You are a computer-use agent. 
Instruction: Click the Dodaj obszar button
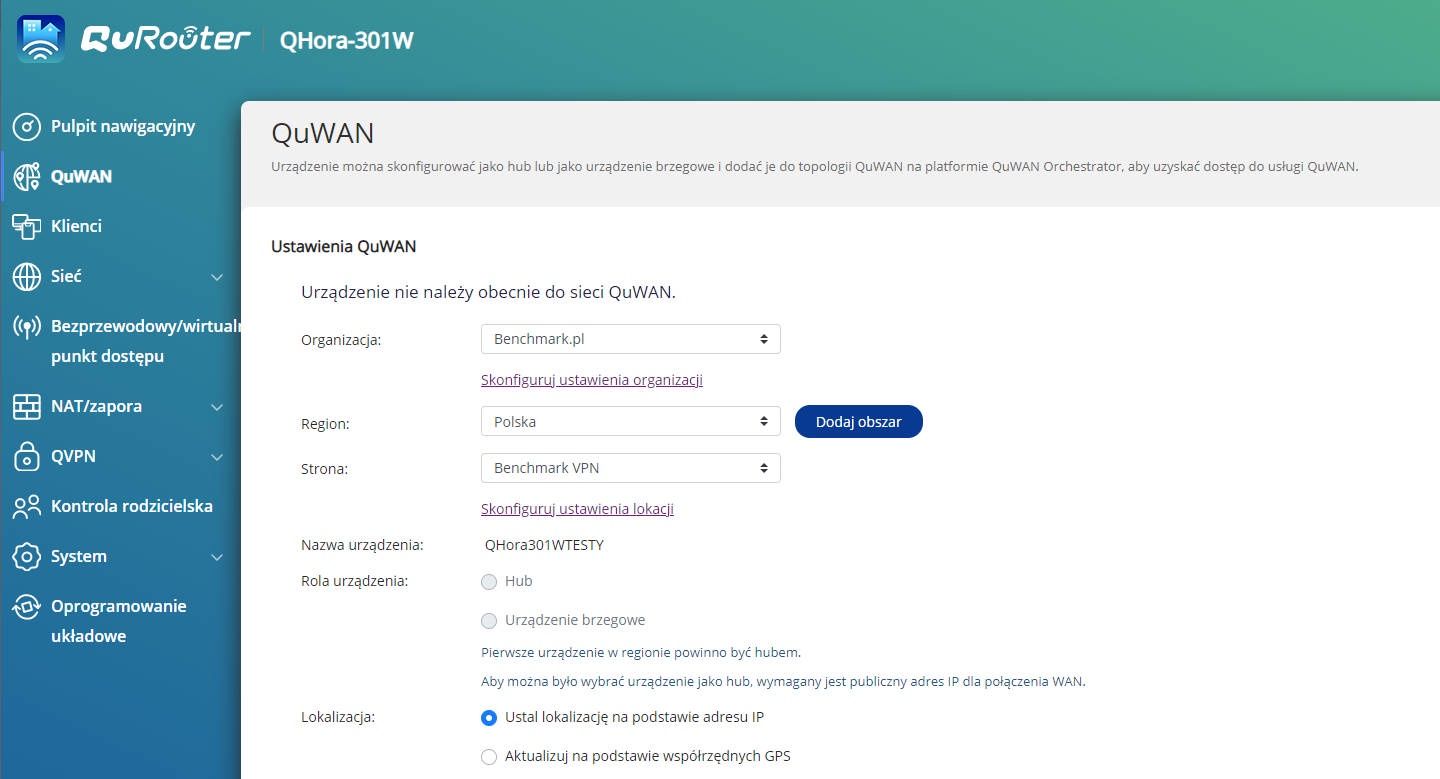[x=859, y=422]
